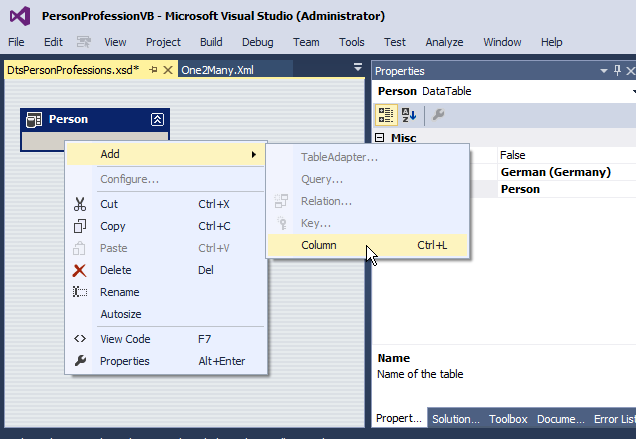Choose Autosize from context menu
The height and width of the screenshot is (439, 636).
pos(165,314)
